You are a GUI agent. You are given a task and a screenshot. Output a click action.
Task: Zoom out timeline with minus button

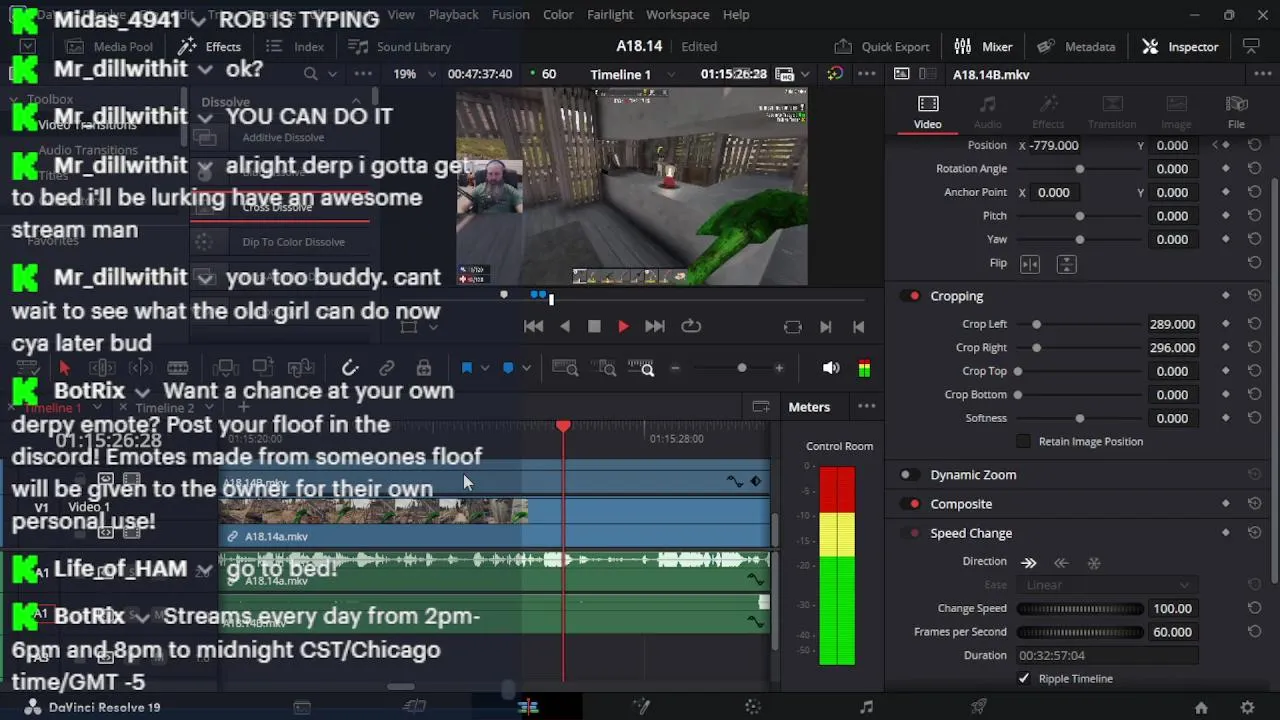(675, 368)
